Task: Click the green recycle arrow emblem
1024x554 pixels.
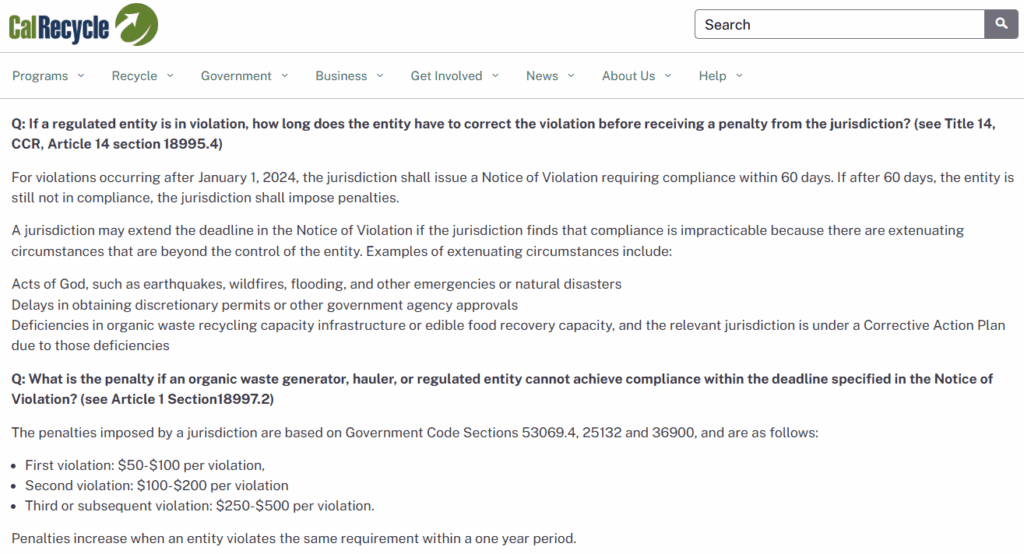Action: pyautogui.click(x=136, y=24)
